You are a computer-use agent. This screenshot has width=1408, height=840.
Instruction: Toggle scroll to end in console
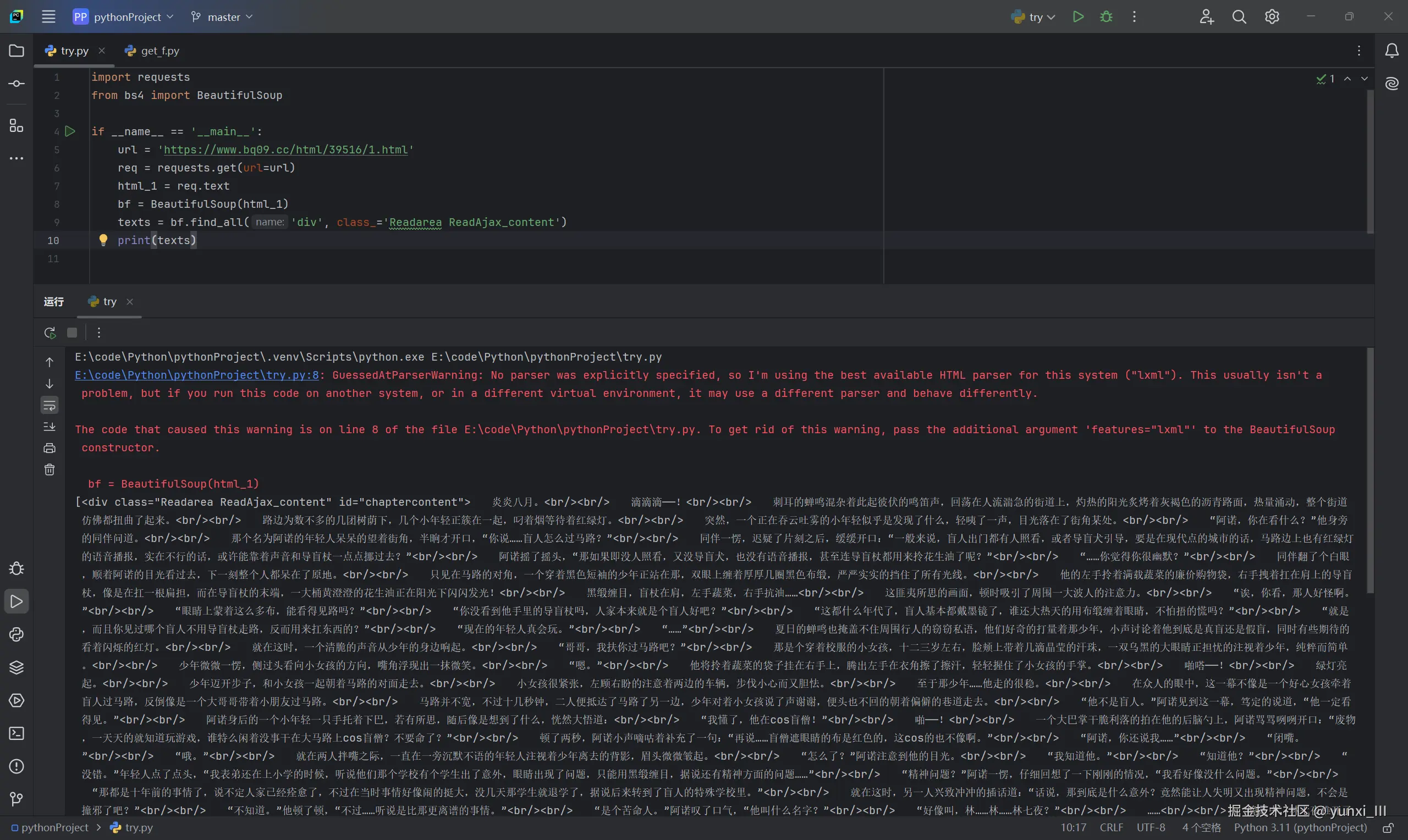(x=50, y=427)
